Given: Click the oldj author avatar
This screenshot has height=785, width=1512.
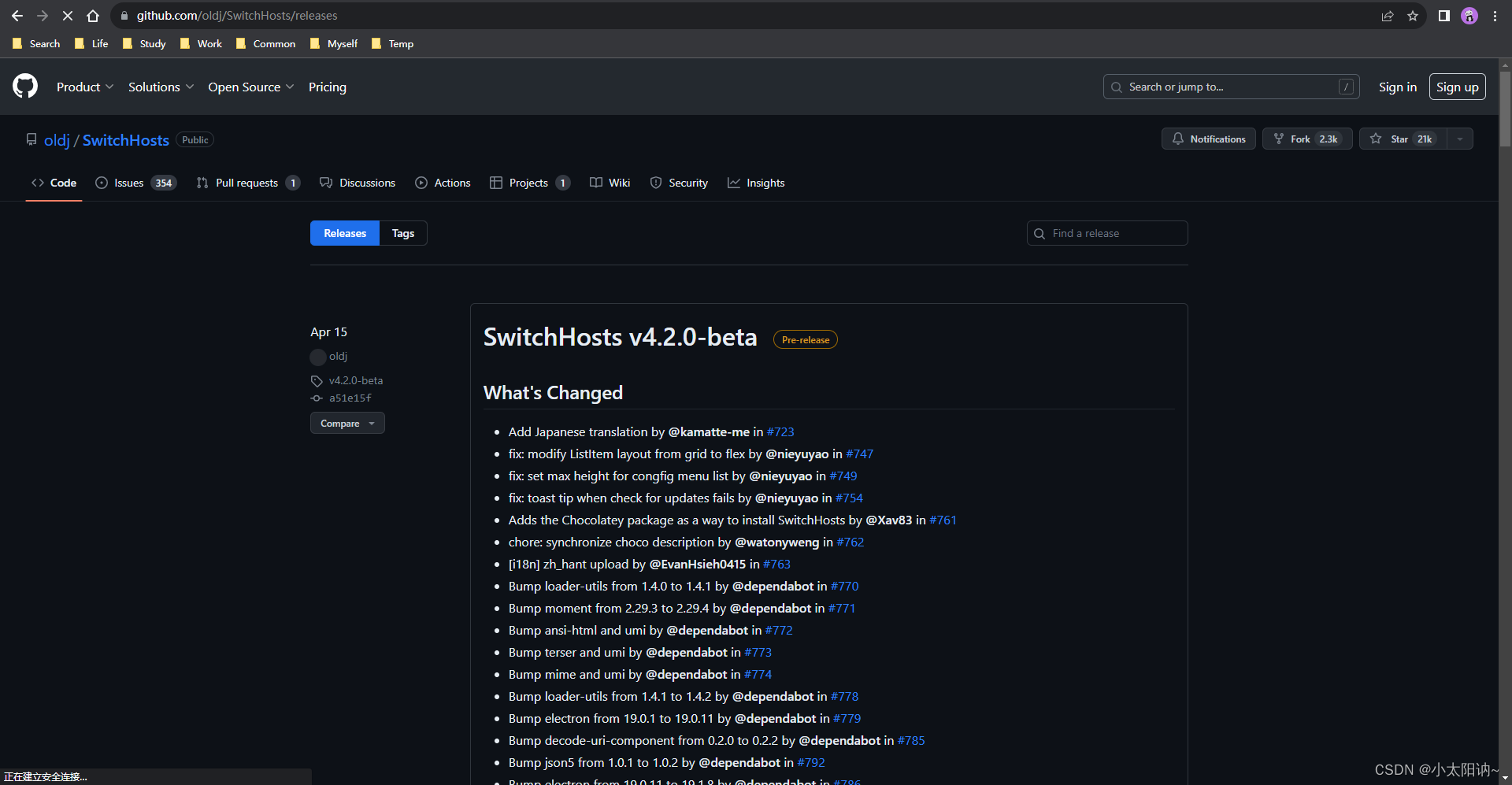Looking at the screenshot, I should point(318,357).
